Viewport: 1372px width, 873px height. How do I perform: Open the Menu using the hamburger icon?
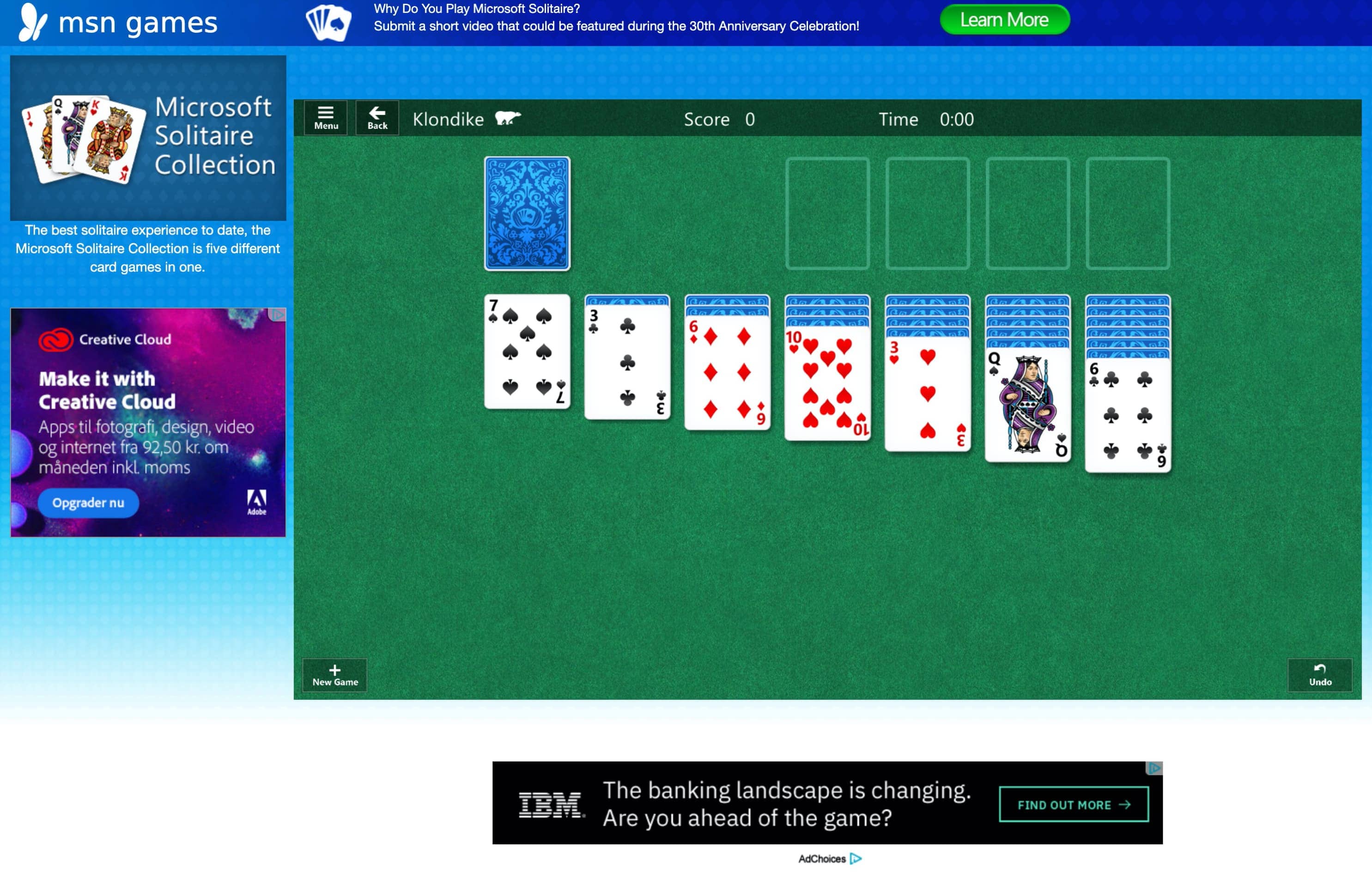coord(325,117)
